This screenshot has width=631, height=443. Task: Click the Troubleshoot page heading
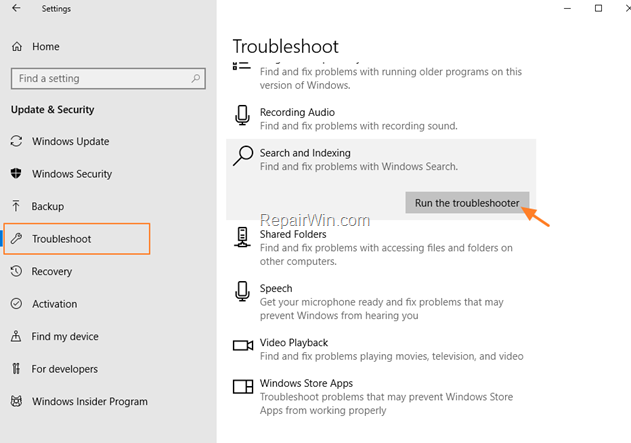click(286, 46)
